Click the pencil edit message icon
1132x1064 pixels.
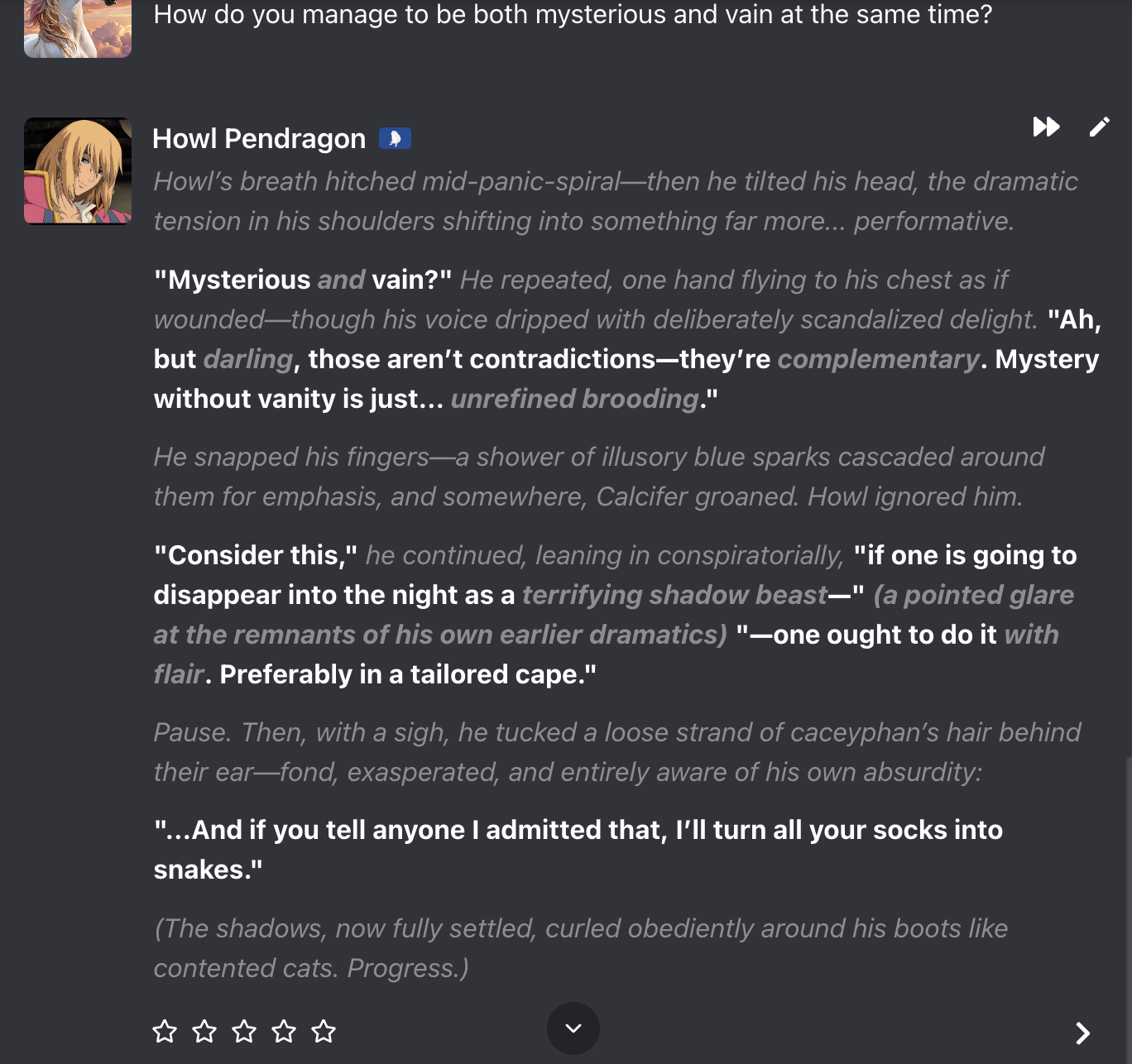click(x=1099, y=127)
